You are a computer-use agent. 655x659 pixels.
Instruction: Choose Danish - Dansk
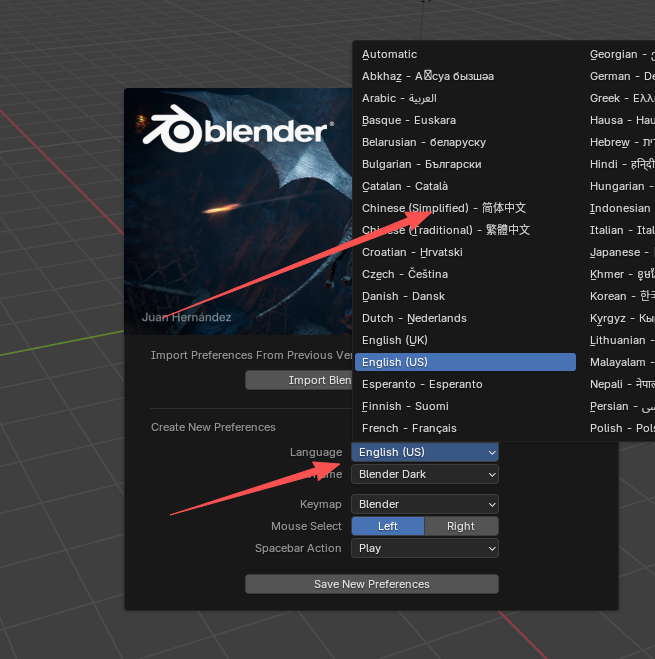click(465, 296)
